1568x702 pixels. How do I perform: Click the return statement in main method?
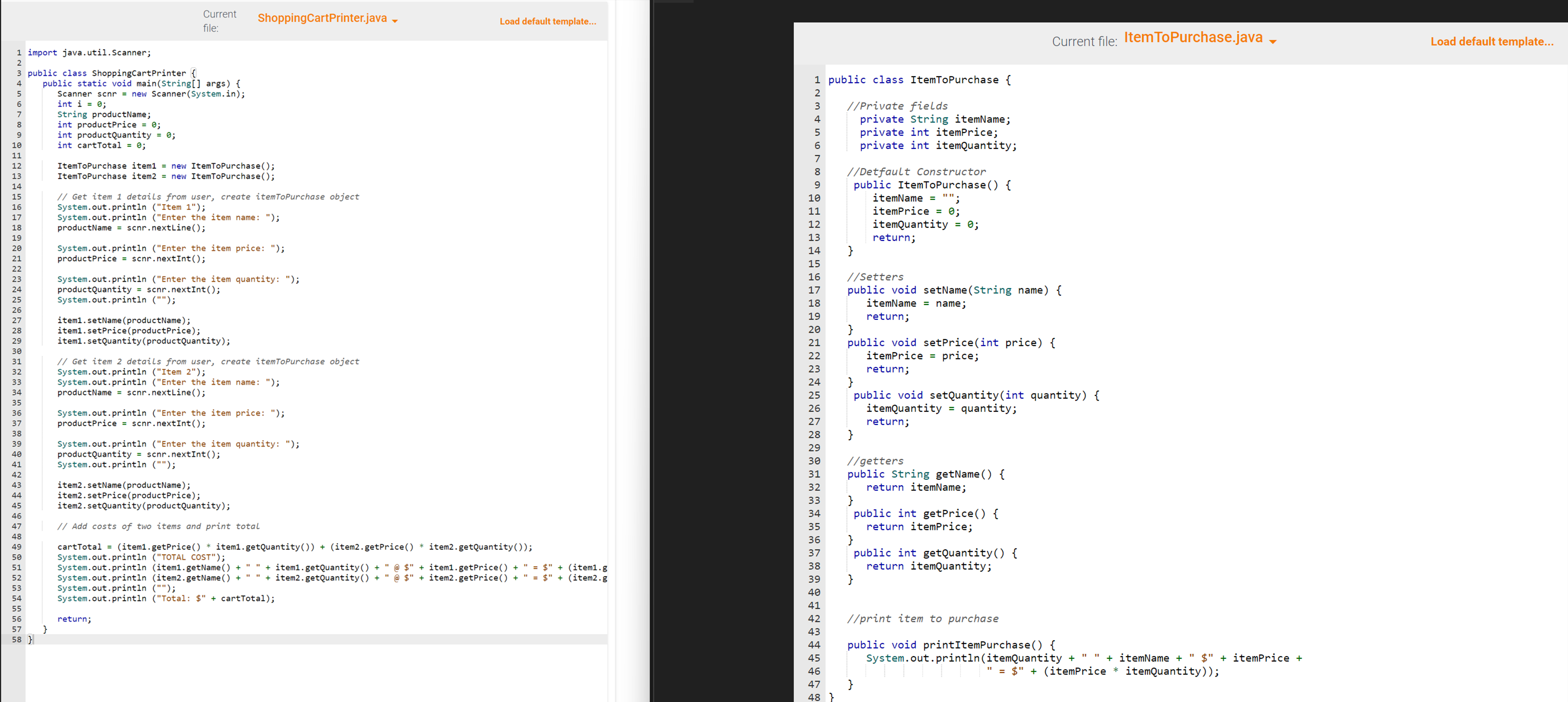click(x=74, y=619)
